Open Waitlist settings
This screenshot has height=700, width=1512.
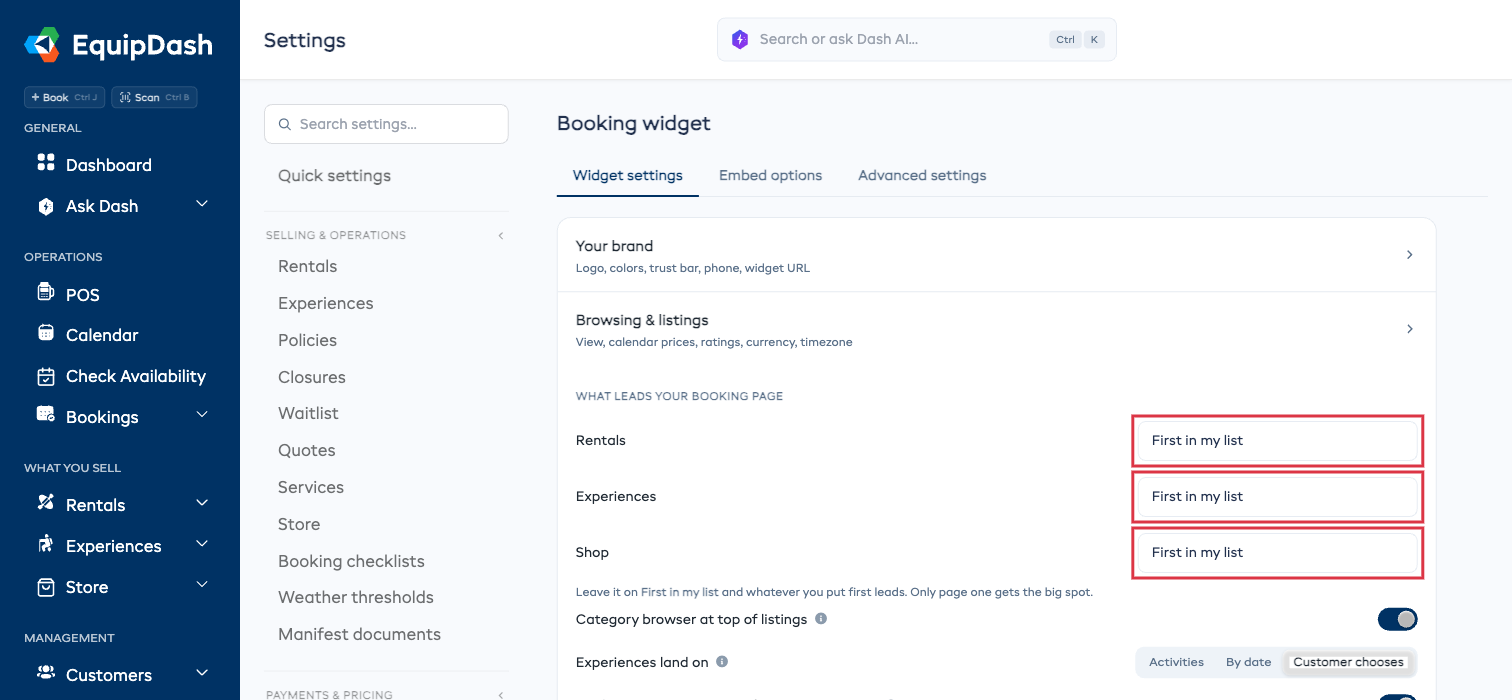pyautogui.click(x=308, y=413)
